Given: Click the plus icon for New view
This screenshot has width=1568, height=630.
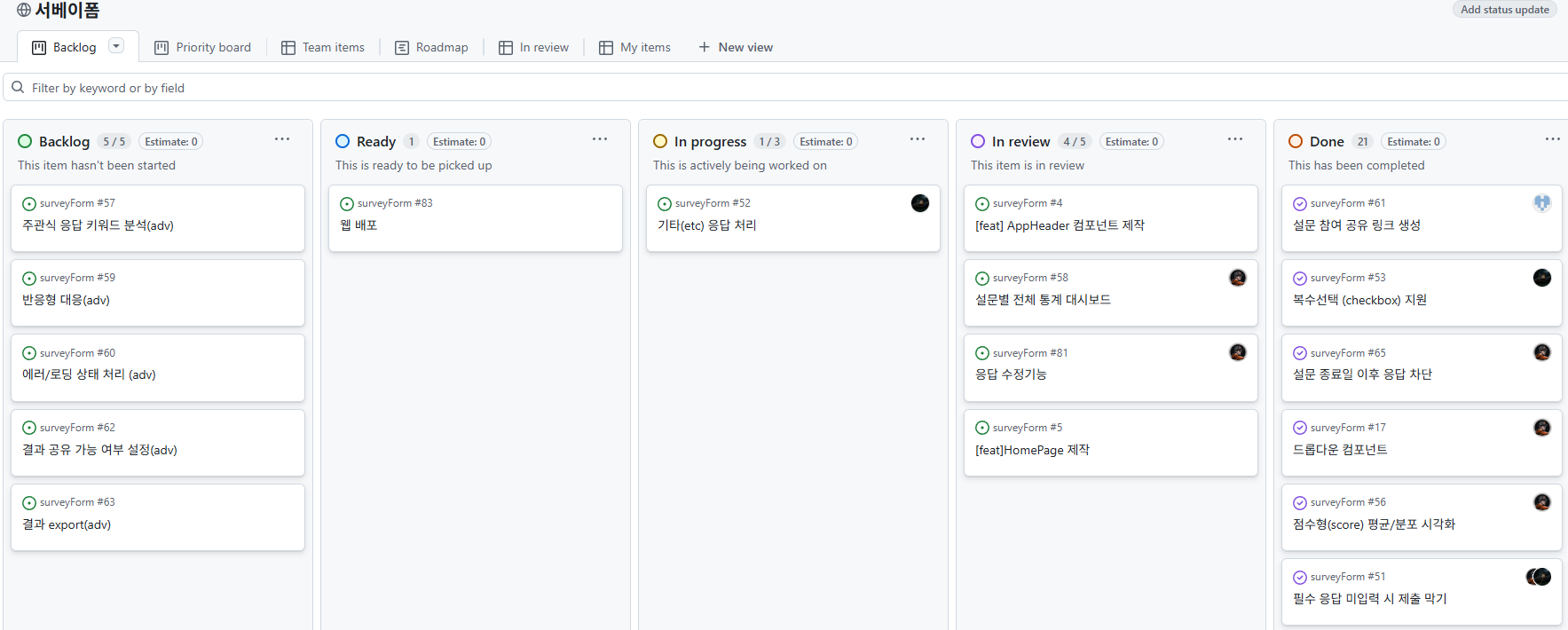Looking at the screenshot, I should [x=705, y=47].
